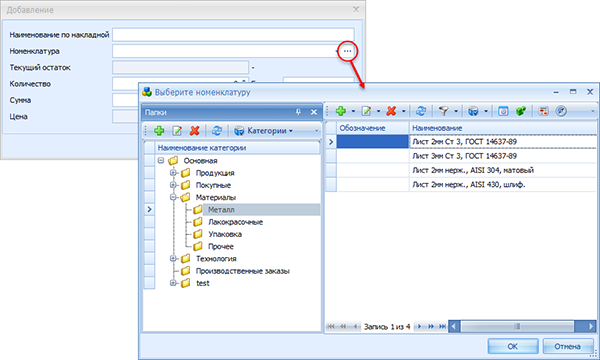This screenshot has height=360, width=600.
Task: Expand the test folder
Action: (x=173, y=283)
